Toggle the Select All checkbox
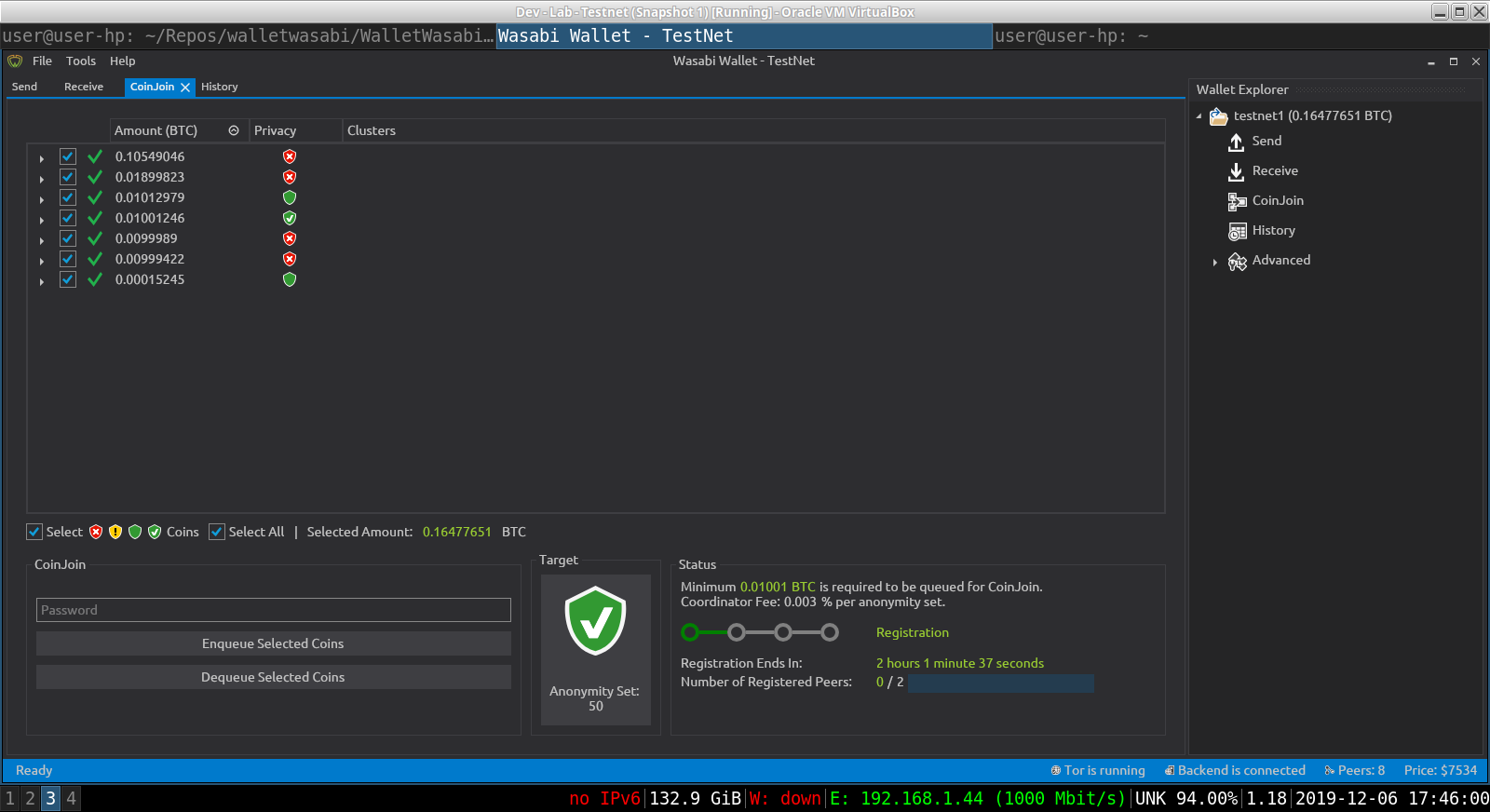 tap(217, 532)
